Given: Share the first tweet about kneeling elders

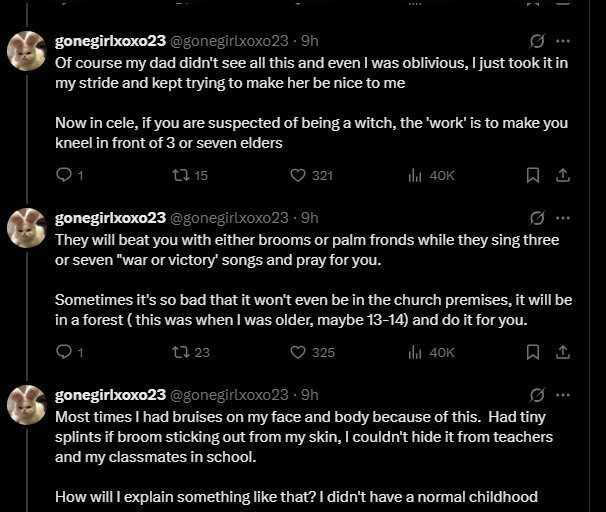Looking at the screenshot, I should tap(562, 175).
